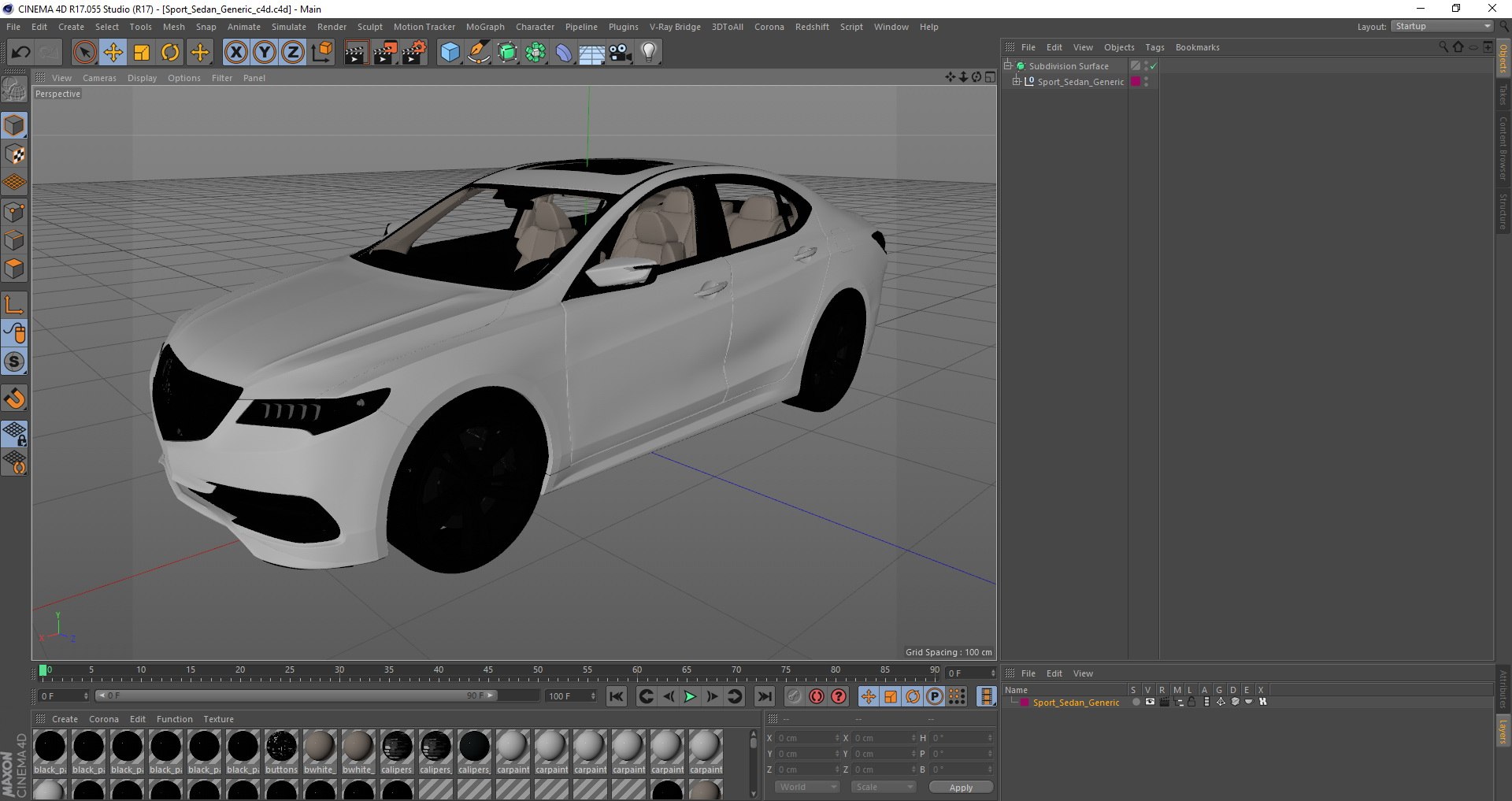Open the viewport Cameras menu
The width and height of the screenshot is (1512, 801).
click(99, 78)
